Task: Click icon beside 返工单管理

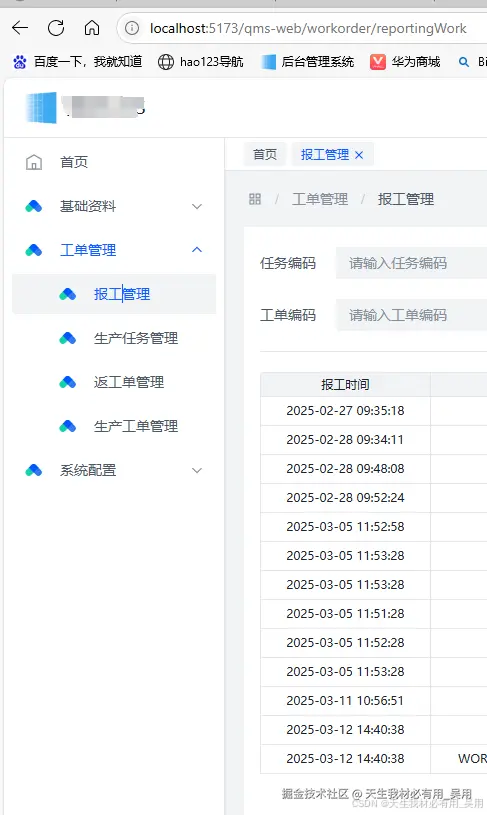Action: [x=68, y=383]
